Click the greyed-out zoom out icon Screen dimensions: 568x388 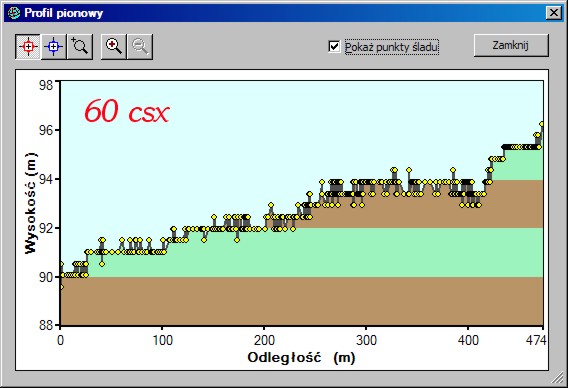click(140, 47)
